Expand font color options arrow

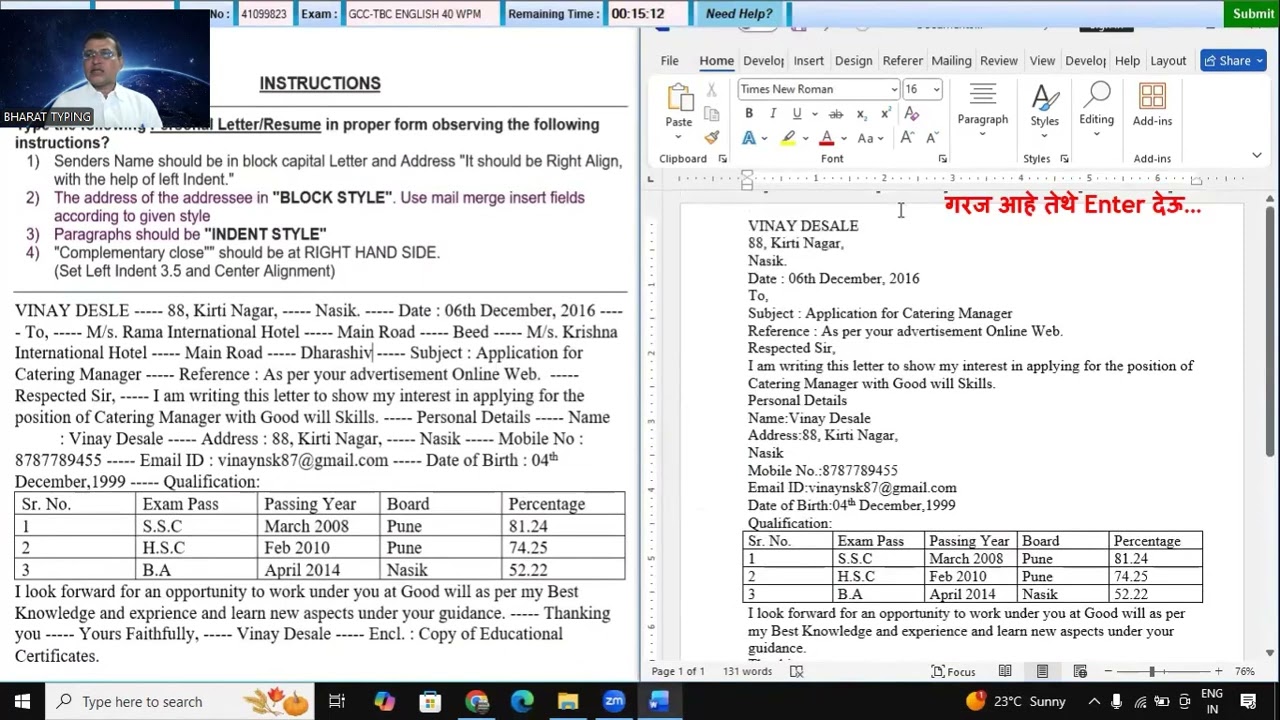pyautogui.click(x=843, y=138)
